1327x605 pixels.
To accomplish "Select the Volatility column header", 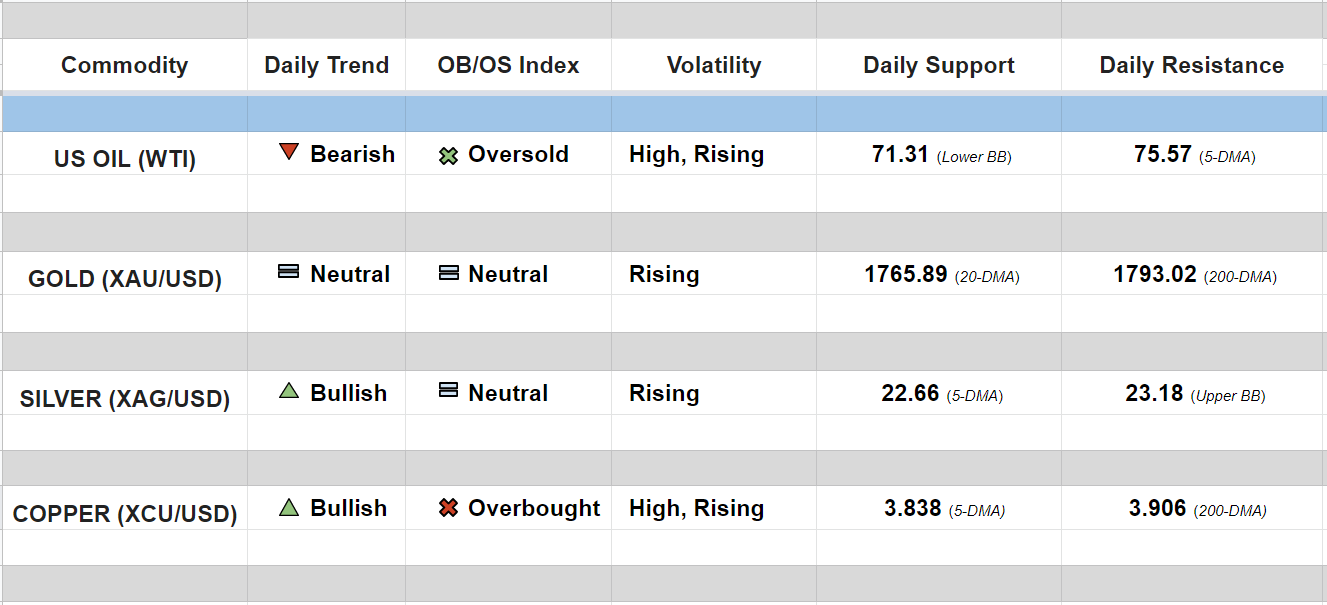I will 713,66.
